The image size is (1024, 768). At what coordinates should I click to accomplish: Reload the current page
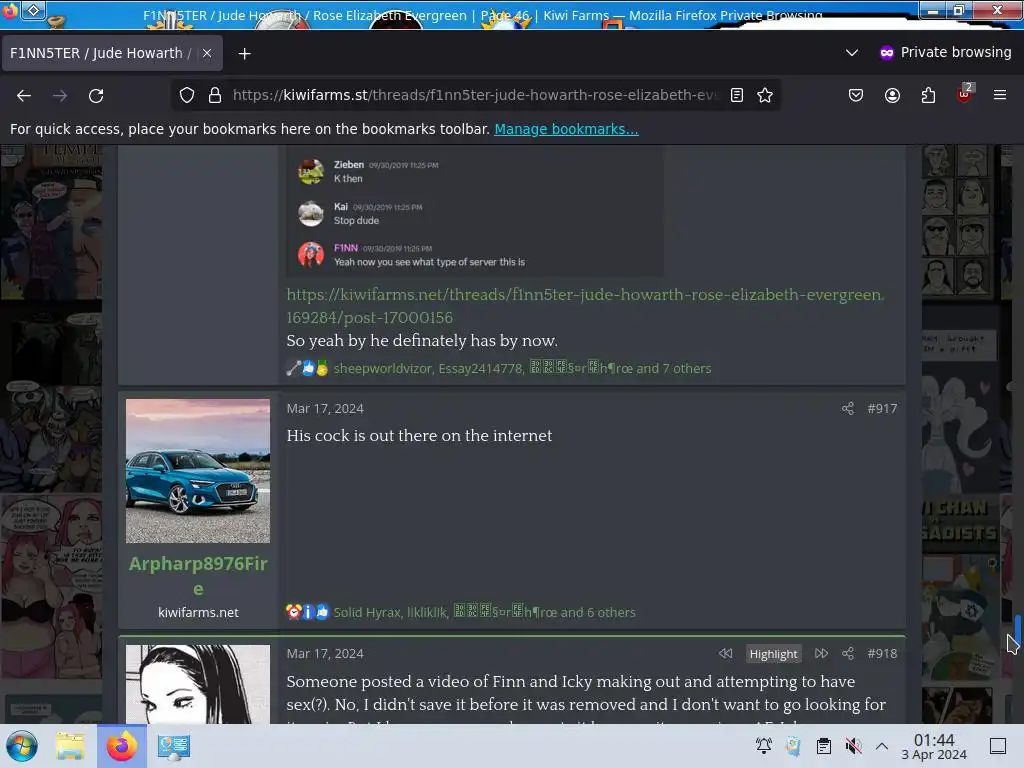pos(96,95)
